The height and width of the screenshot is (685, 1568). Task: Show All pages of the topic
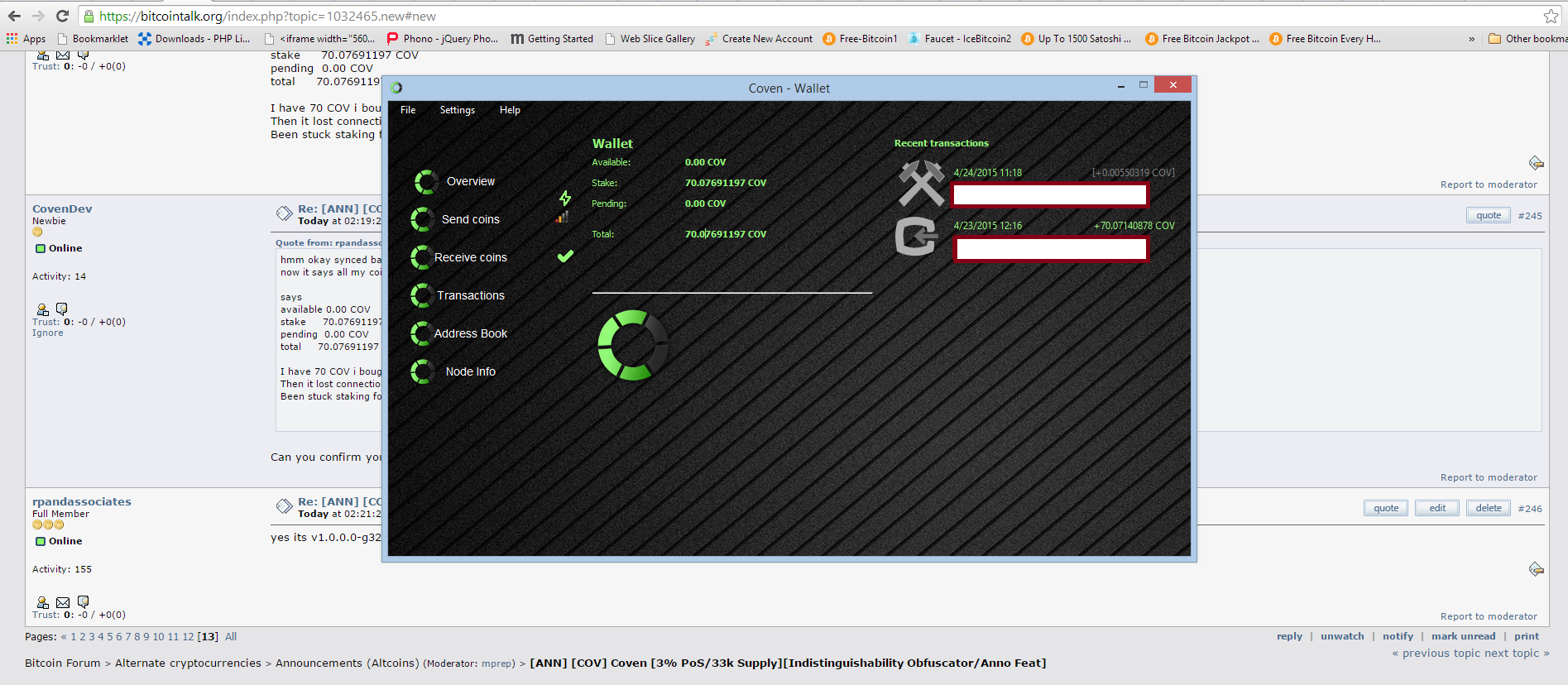click(231, 637)
